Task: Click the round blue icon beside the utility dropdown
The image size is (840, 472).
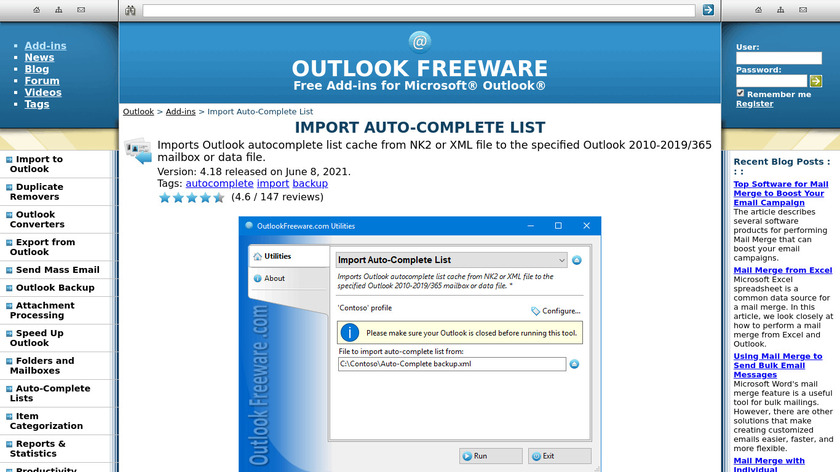Action: coord(576,260)
